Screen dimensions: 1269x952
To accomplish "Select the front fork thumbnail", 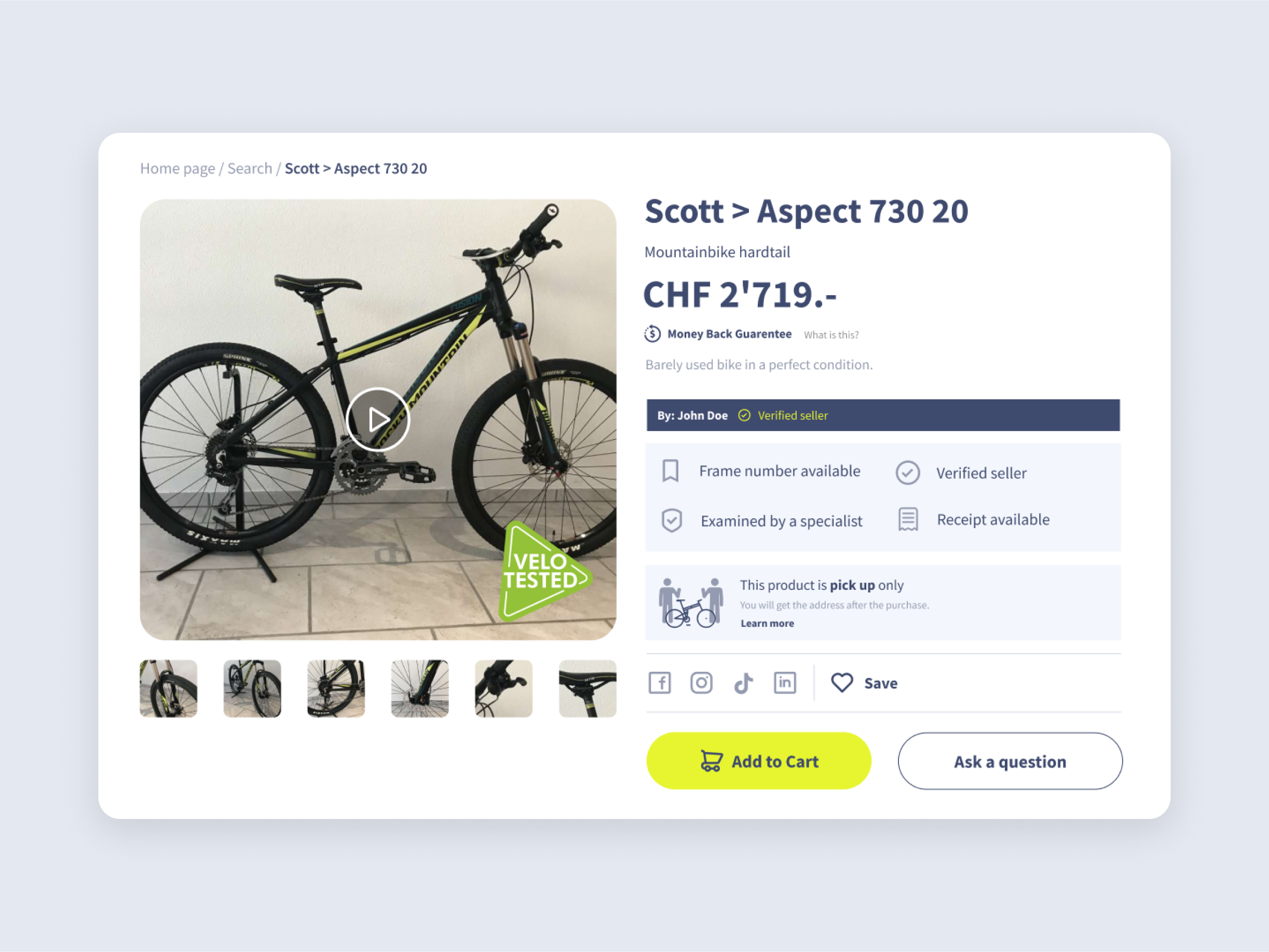I will point(169,689).
